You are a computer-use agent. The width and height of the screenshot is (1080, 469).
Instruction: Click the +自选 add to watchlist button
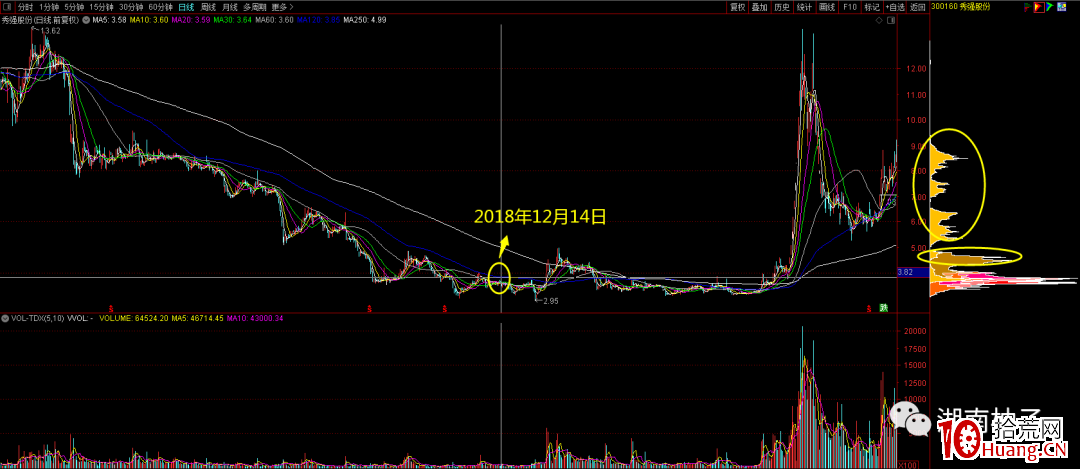click(895, 7)
